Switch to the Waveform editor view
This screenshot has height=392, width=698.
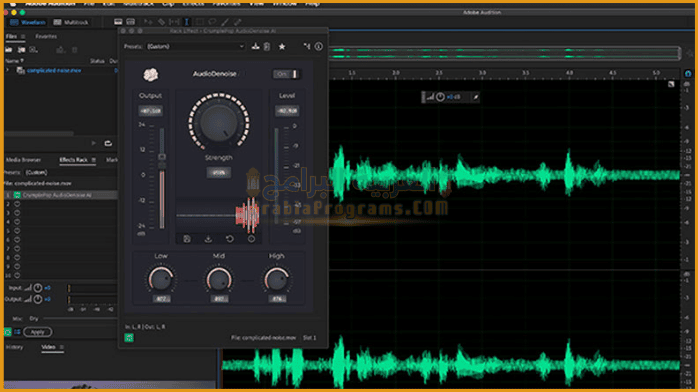pos(28,22)
